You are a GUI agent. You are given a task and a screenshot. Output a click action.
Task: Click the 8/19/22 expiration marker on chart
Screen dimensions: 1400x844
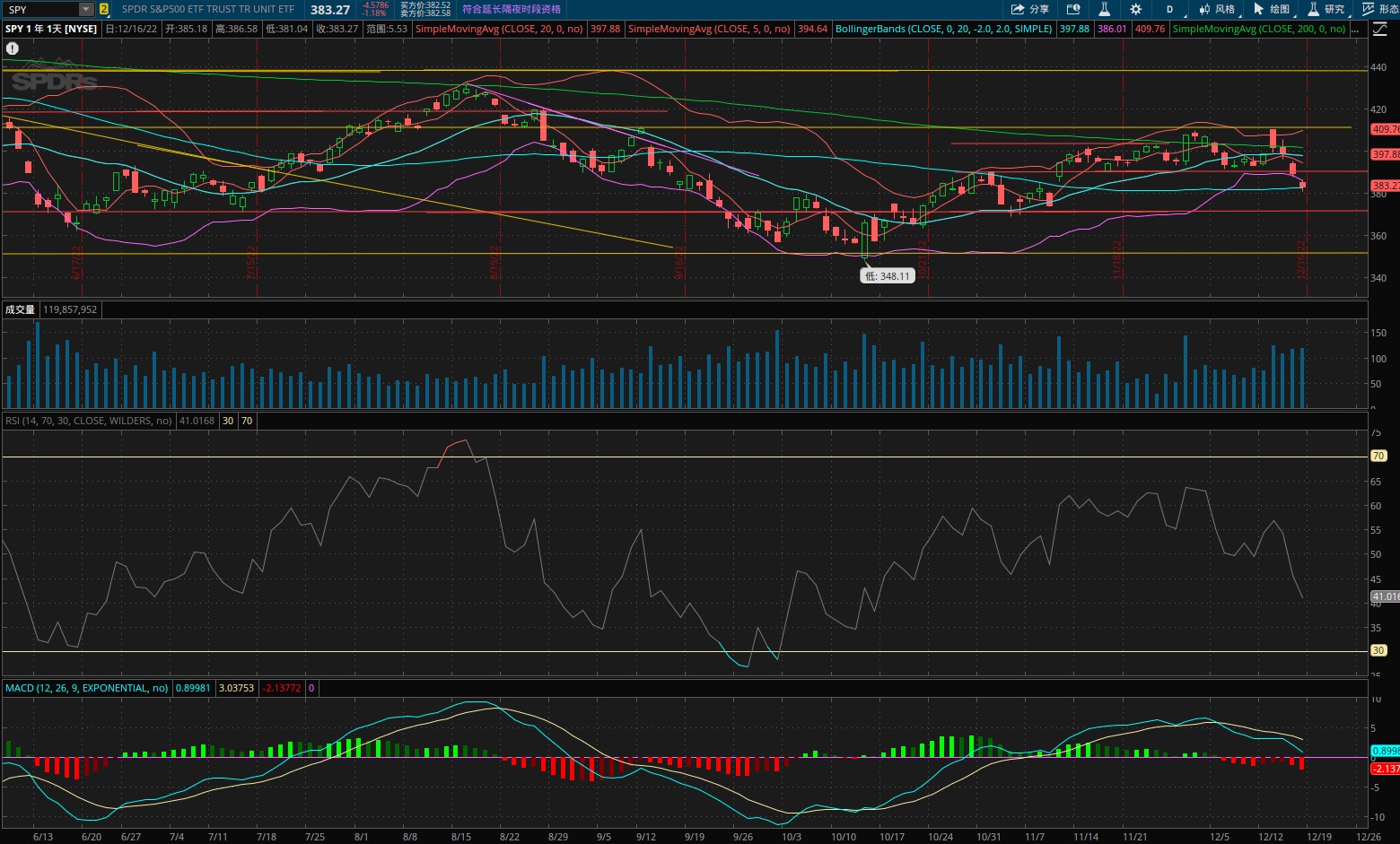coord(494,262)
